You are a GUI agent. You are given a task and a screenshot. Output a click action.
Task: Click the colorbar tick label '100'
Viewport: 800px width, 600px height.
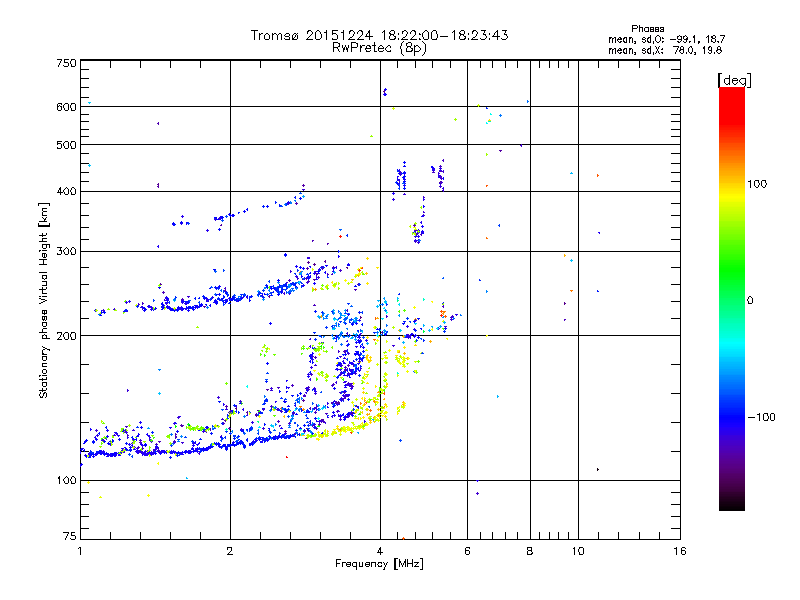pos(757,184)
